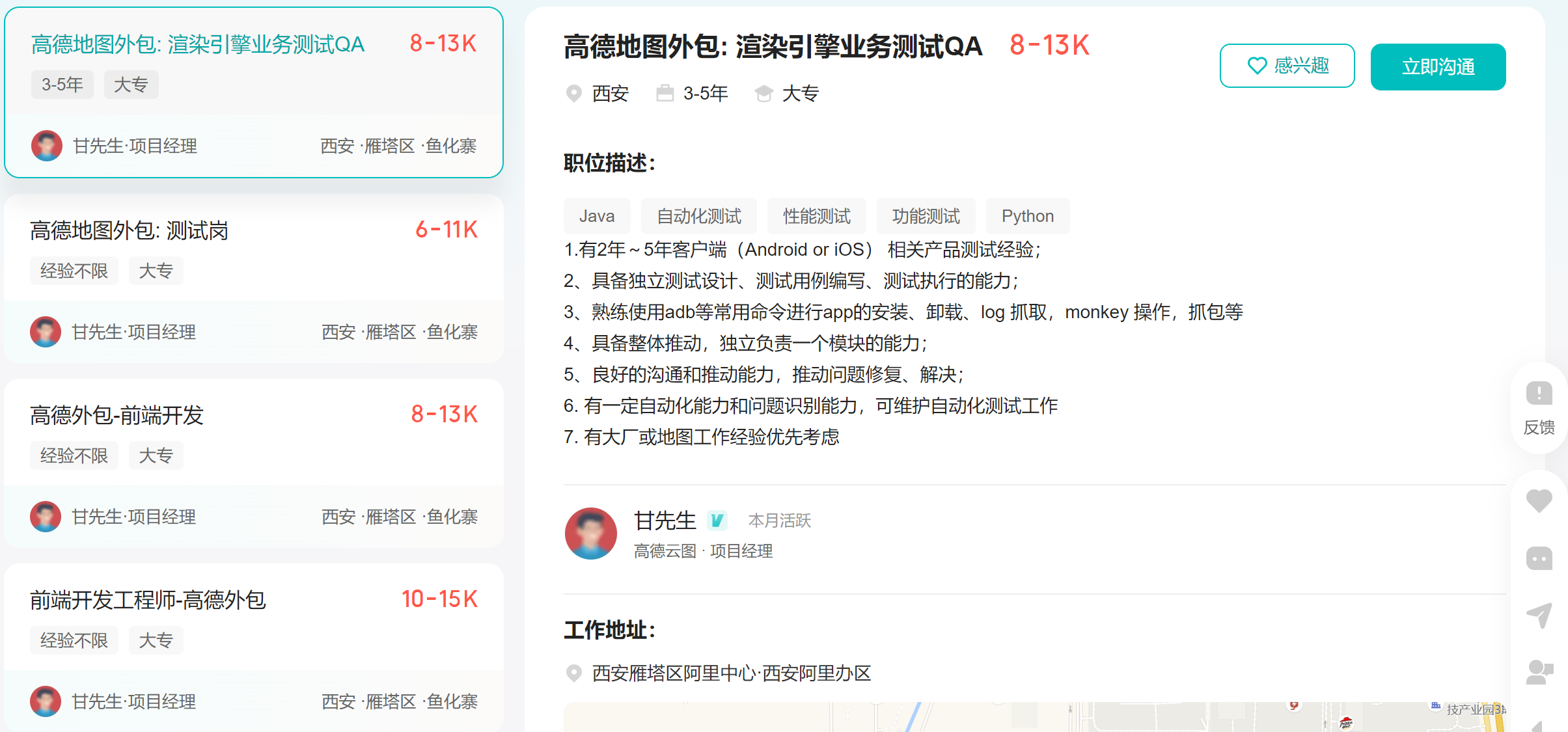Click the 工作地址 heading
Screen dimensions: 1568x732
(x=609, y=630)
